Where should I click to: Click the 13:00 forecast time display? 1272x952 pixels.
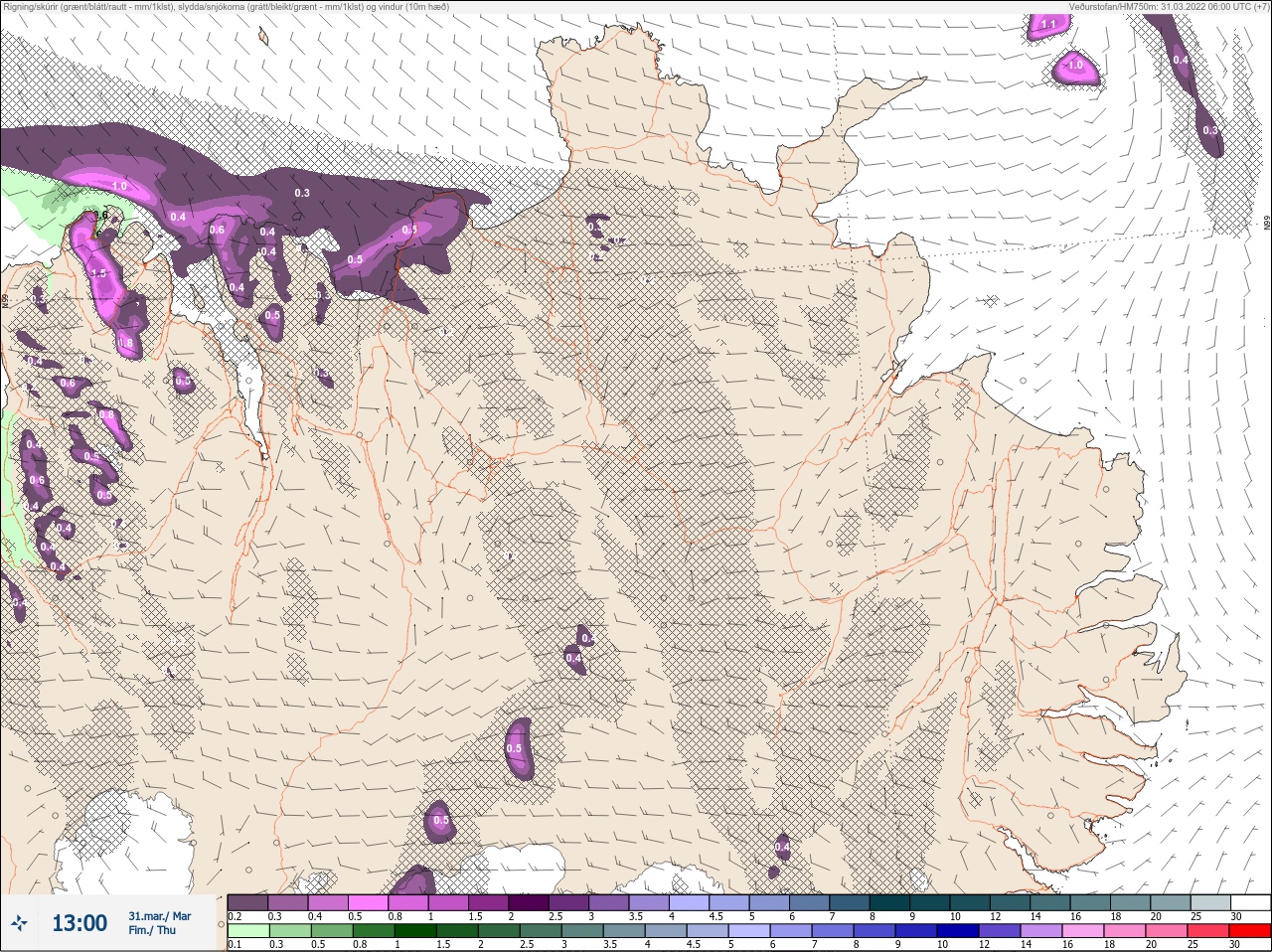coord(79,923)
